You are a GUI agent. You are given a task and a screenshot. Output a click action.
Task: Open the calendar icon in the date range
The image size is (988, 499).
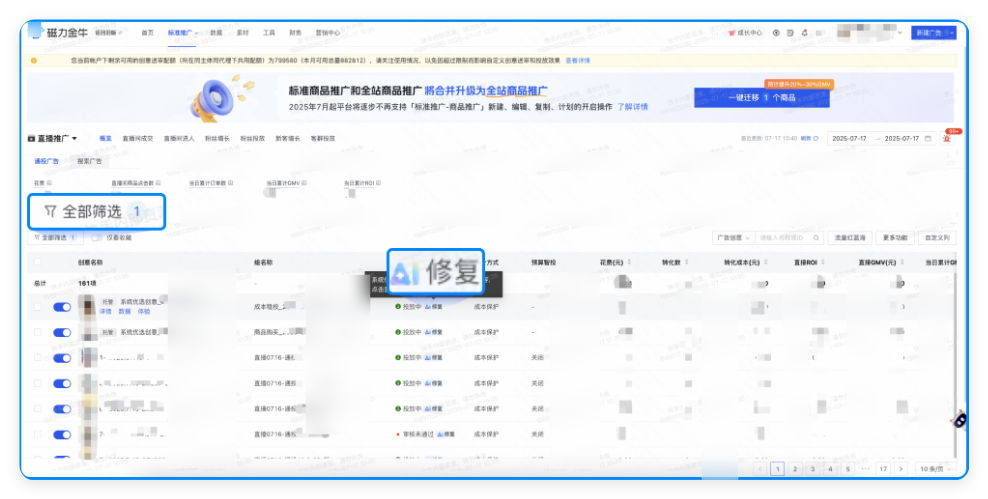[928, 139]
